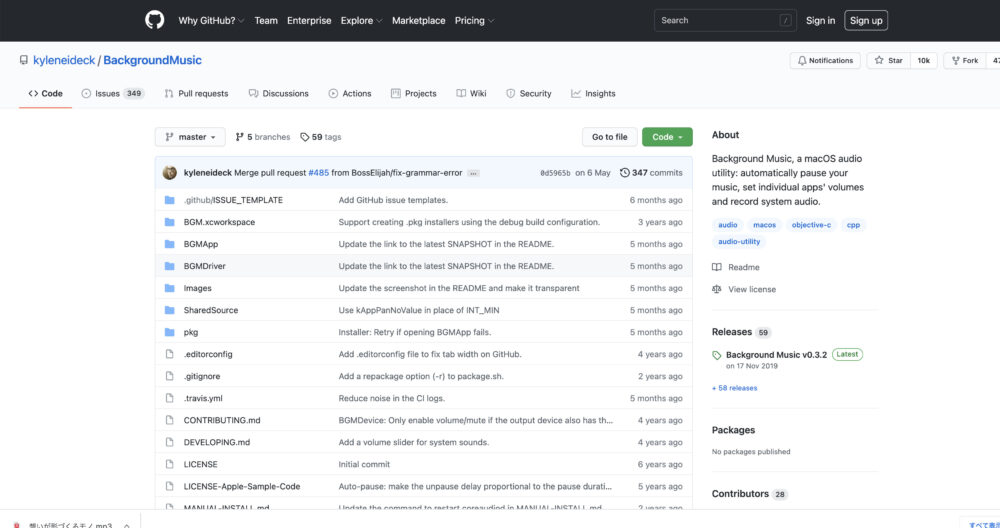This screenshot has height=528, width=1000.
Task: Click the .travis.yml file icon
Action: [x=170, y=398]
